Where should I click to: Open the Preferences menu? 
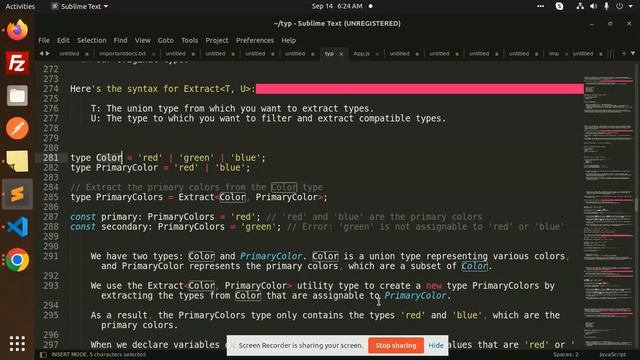255,40
